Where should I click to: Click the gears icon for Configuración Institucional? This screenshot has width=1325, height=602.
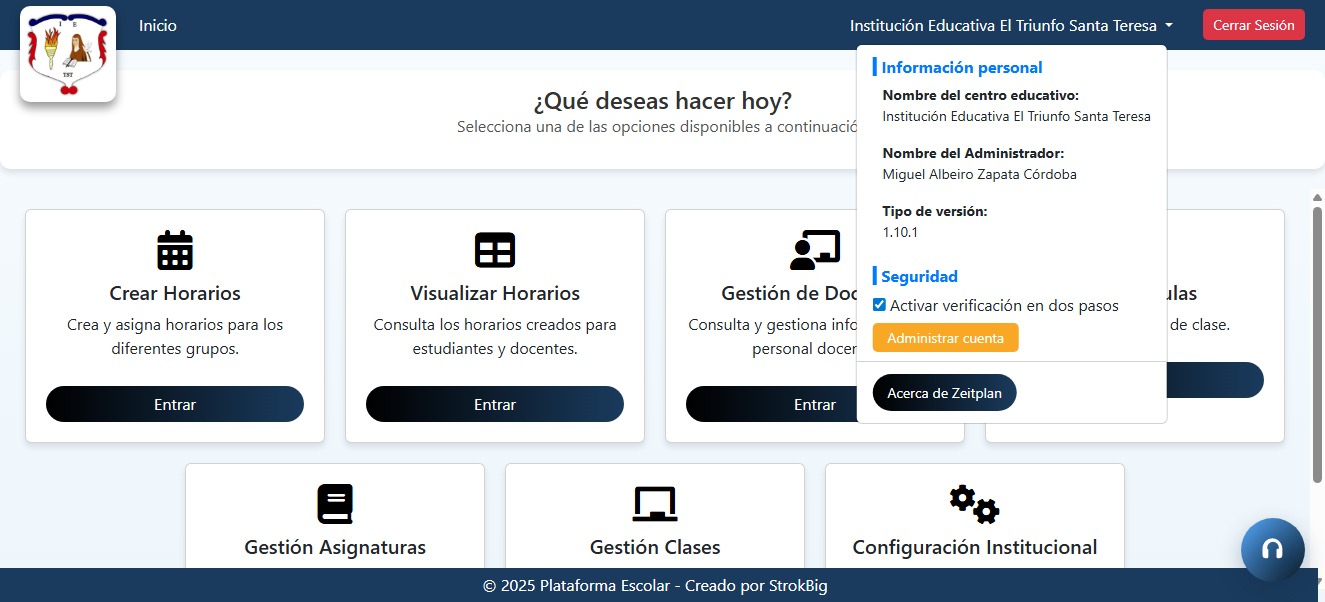974,504
